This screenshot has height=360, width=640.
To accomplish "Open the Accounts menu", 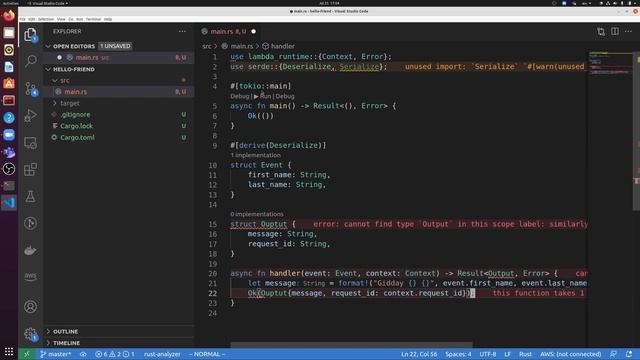I will point(31,307).
